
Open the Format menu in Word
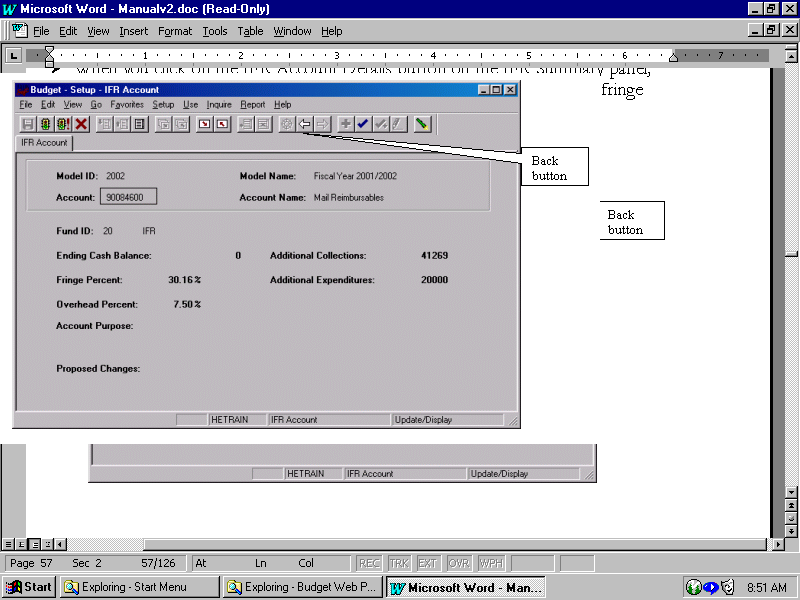pyautogui.click(x=175, y=31)
